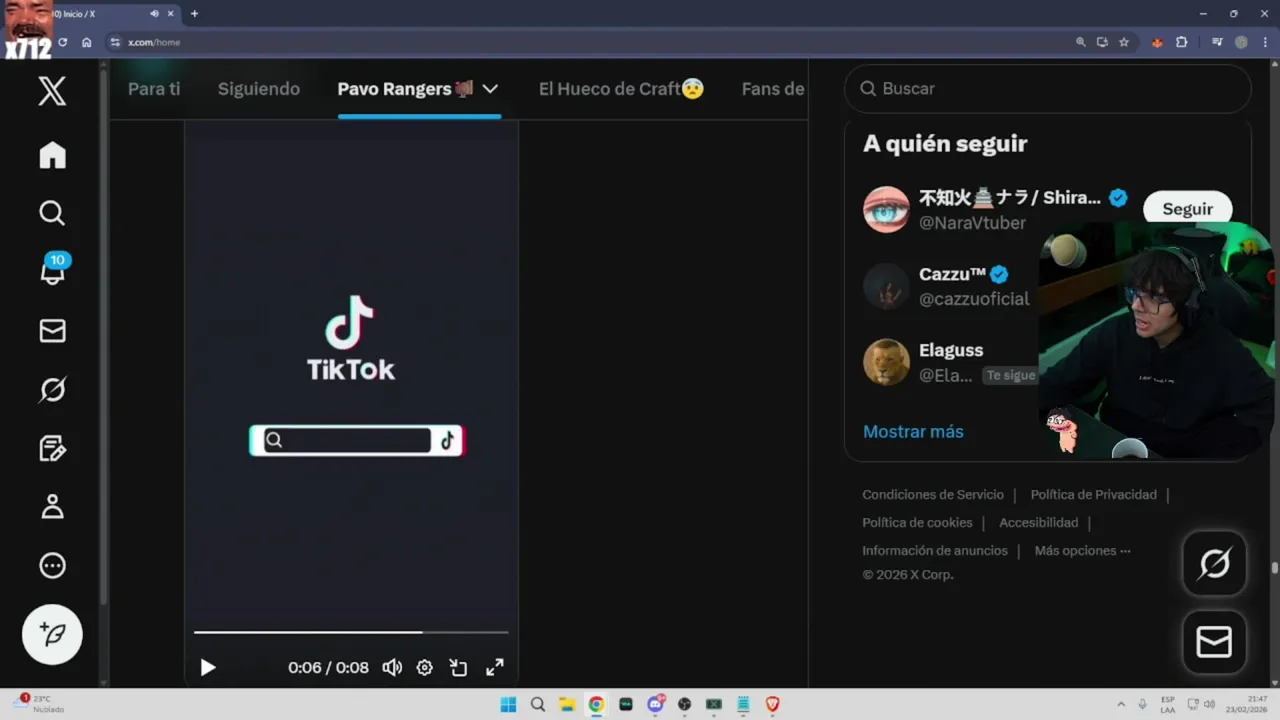Viewport: 1280px width, 720px height.
Task: Play the TikTok video
Action: [207, 667]
